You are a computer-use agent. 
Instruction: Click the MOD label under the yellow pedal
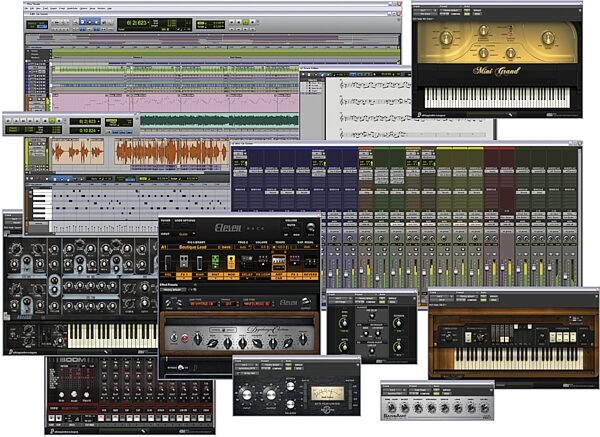click(231, 275)
